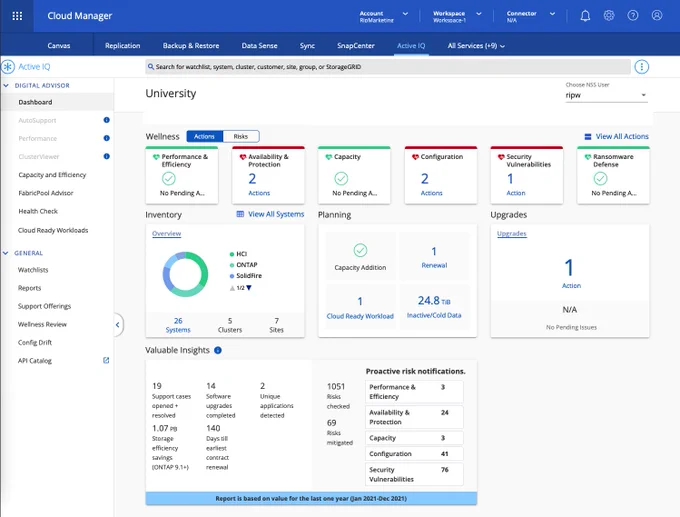Collapse the General section
Screen dimensions: 680x517
click(x=6, y=253)
